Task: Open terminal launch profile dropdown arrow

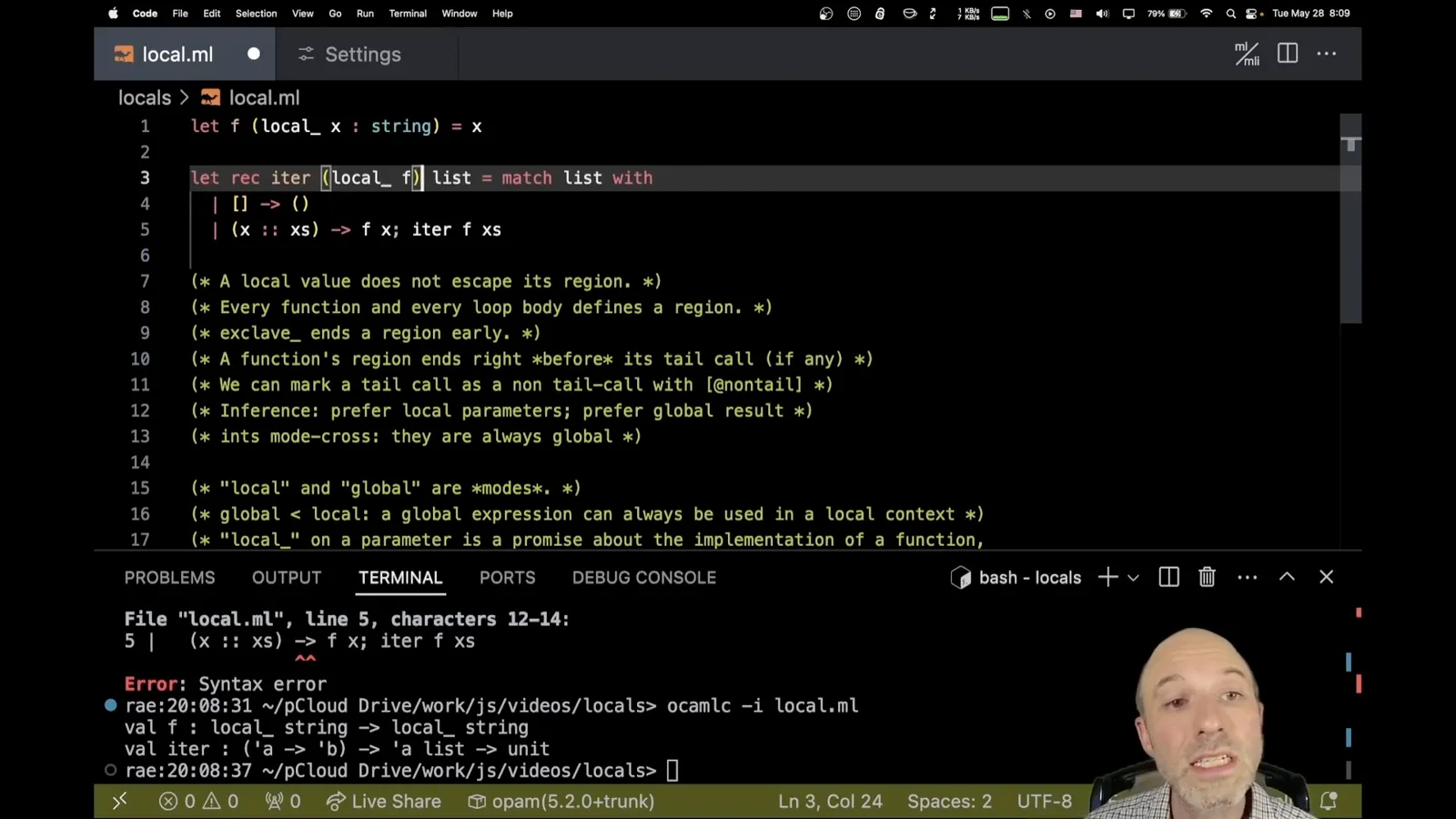Action: (1133, 578)
